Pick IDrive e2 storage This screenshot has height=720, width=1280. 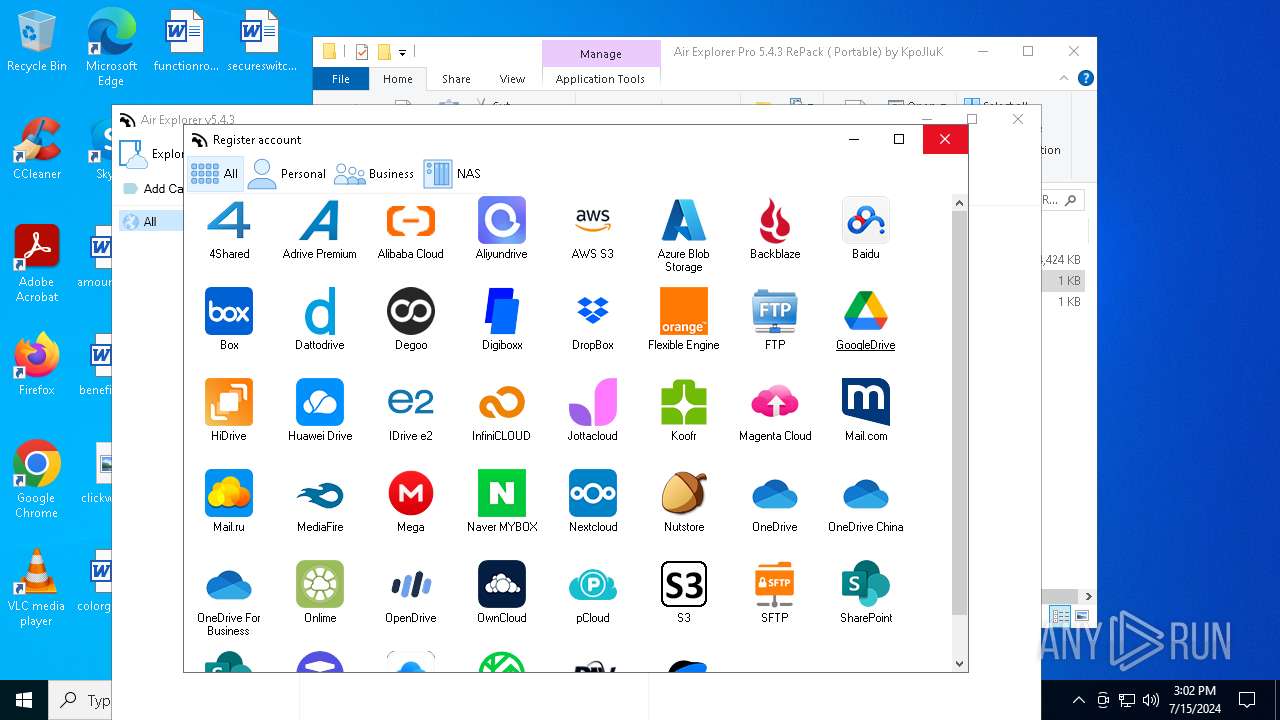click(411, 411)
